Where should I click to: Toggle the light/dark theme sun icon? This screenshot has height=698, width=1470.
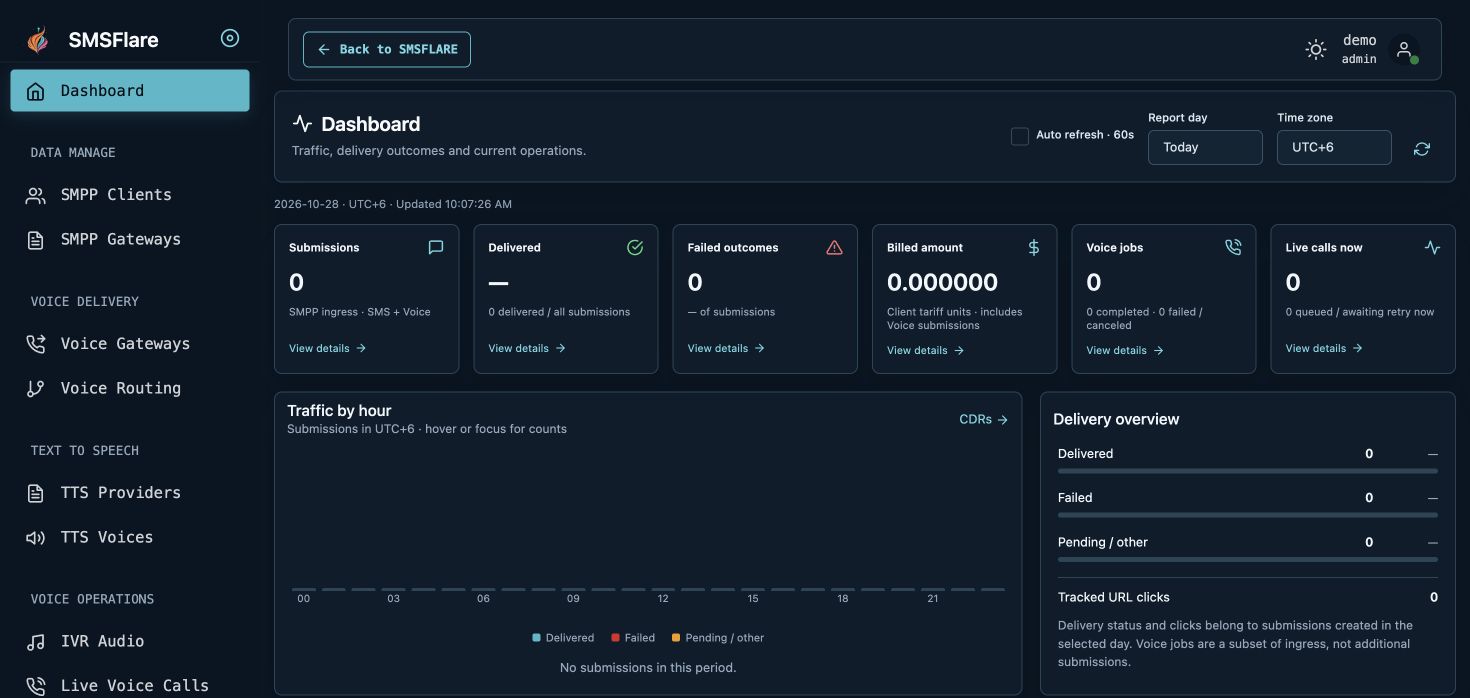click(1316, 49)
